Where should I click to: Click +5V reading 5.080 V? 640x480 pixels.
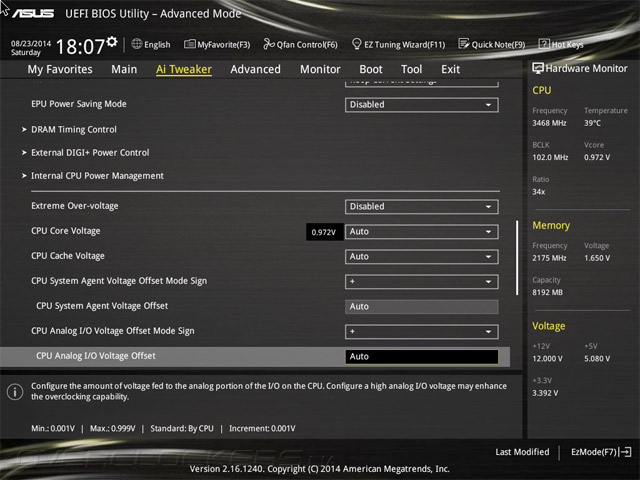(597, 359)
